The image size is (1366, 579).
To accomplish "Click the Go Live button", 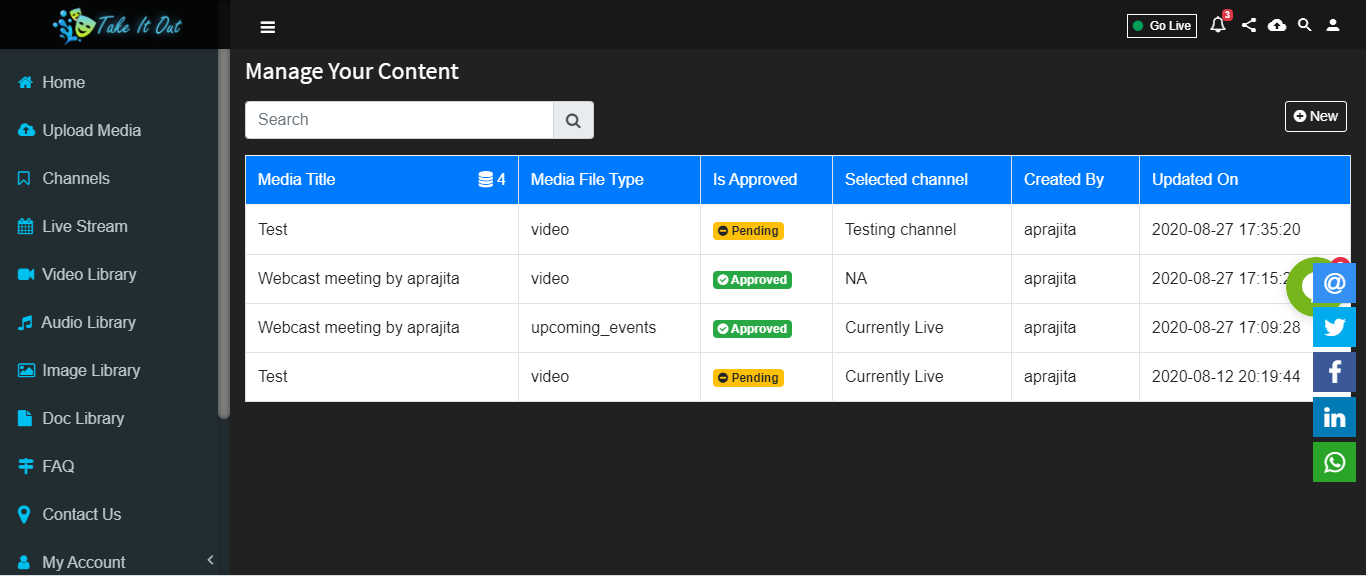I will (x=1162, y=26).
